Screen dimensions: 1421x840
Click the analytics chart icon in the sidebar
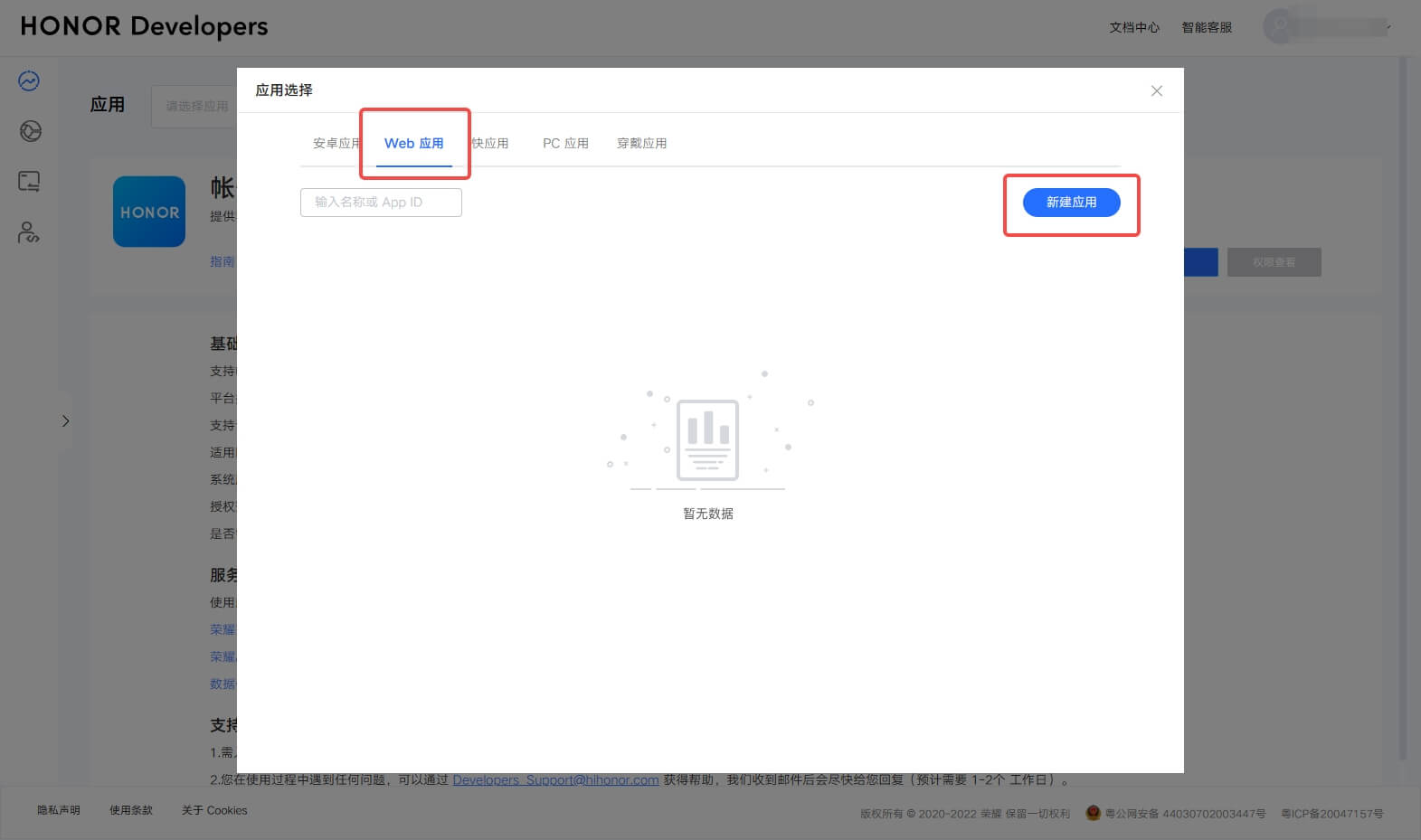(x=29, y=81)
